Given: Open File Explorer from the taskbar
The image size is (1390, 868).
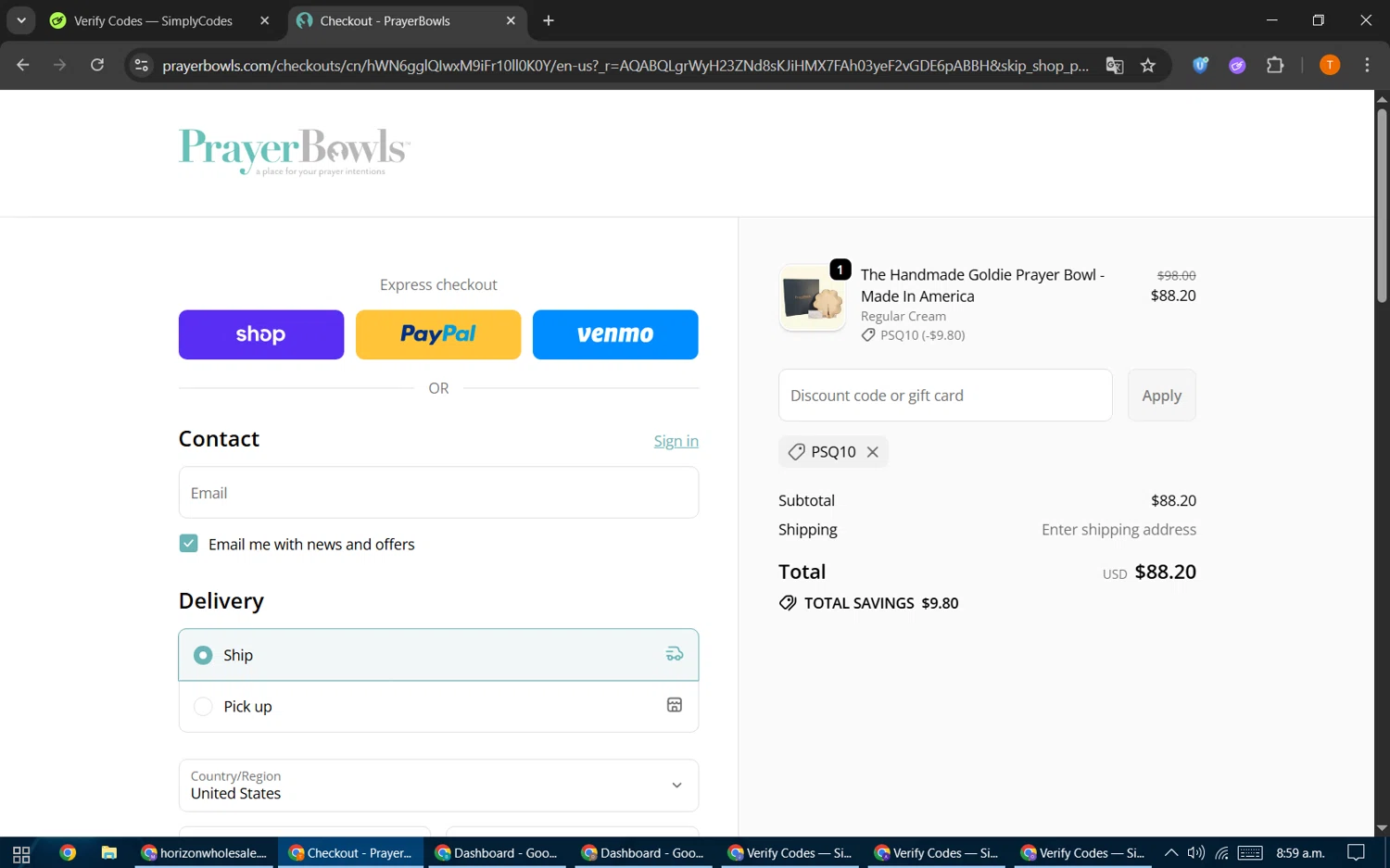Looking at the screenshot, I should [x=109, y=853].
